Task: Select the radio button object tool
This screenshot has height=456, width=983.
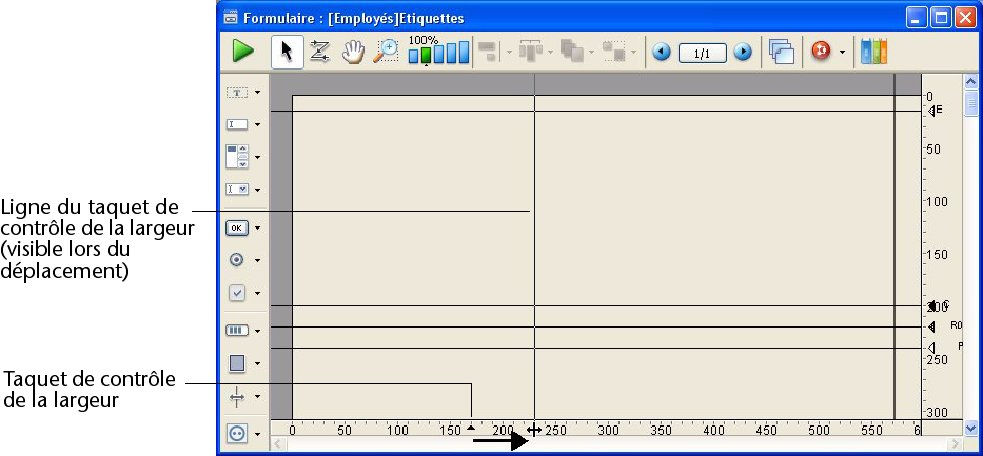Action: [237, 260]
